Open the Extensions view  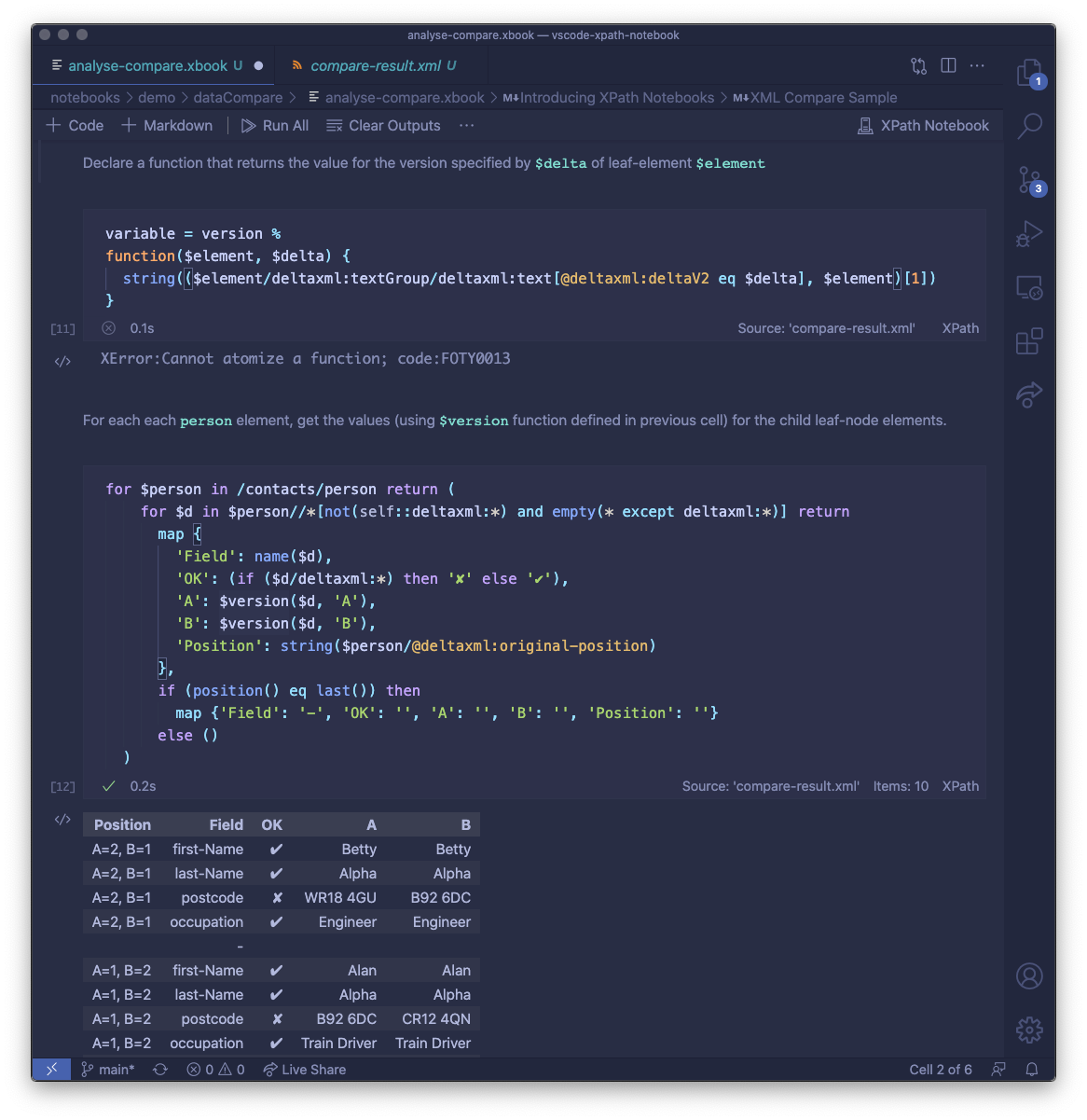1029,341
